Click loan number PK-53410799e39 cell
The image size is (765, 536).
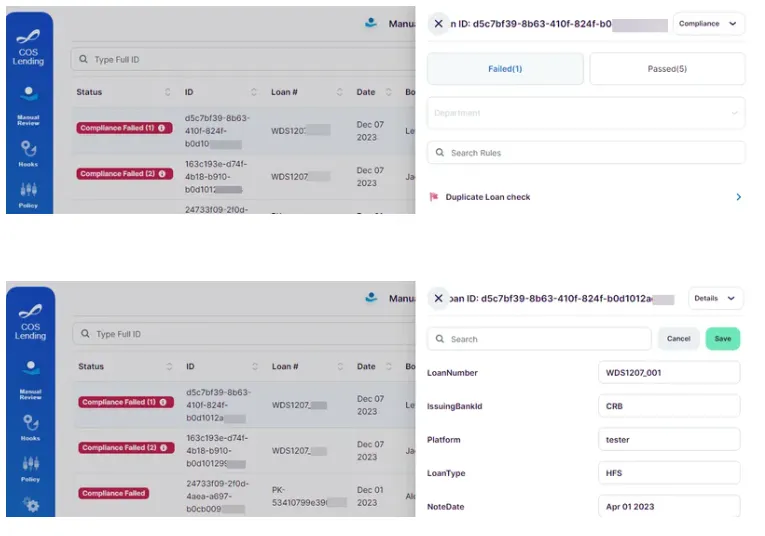click(x=308, y=496)
